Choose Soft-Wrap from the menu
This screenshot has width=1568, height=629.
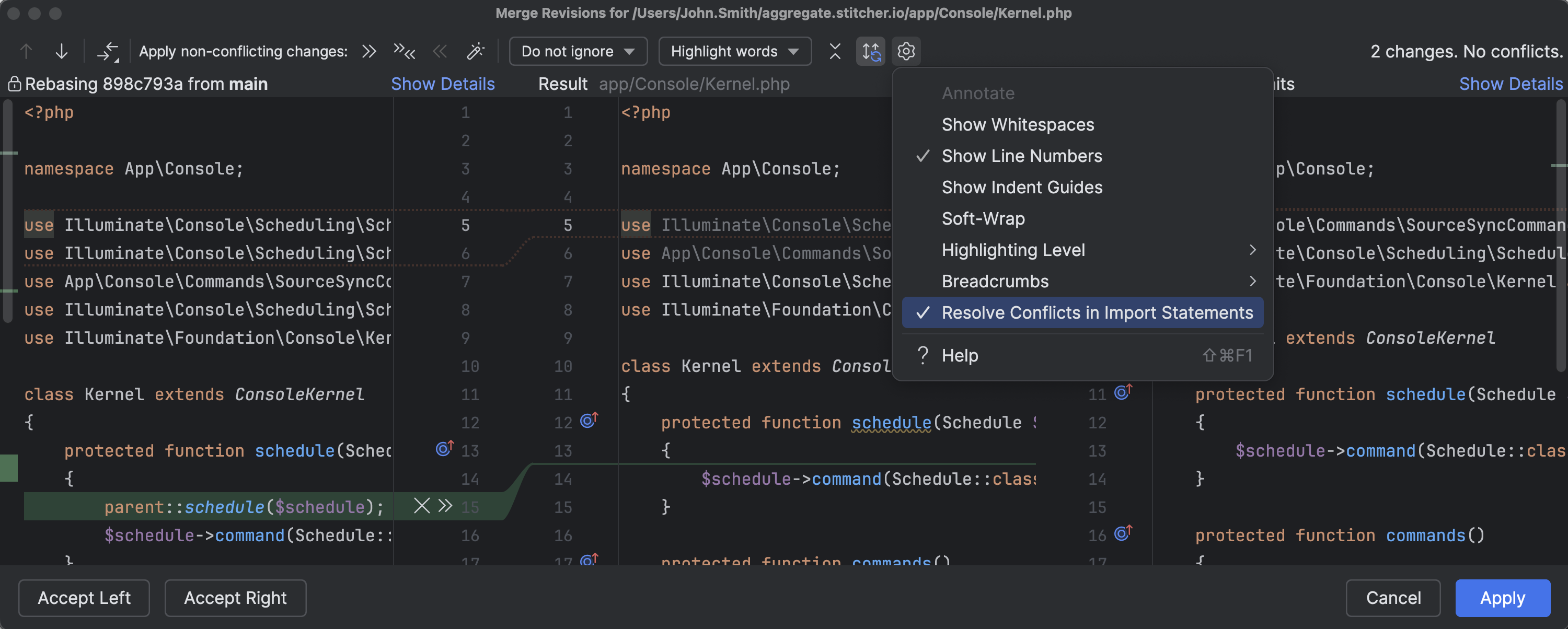[x=983, y=218]
